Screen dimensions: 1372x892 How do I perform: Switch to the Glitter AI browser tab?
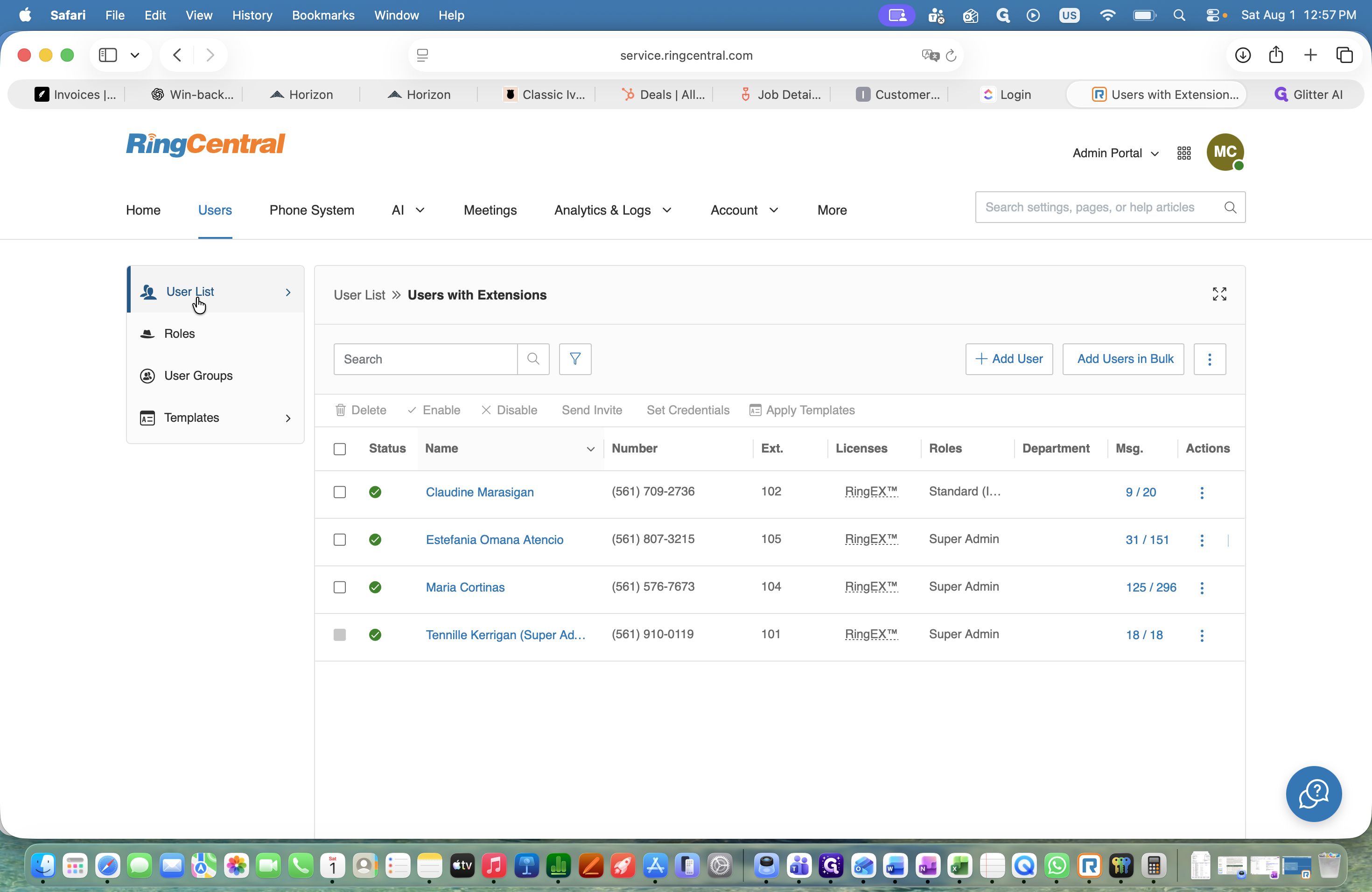pyautogui.click(x=1308, y=95)
